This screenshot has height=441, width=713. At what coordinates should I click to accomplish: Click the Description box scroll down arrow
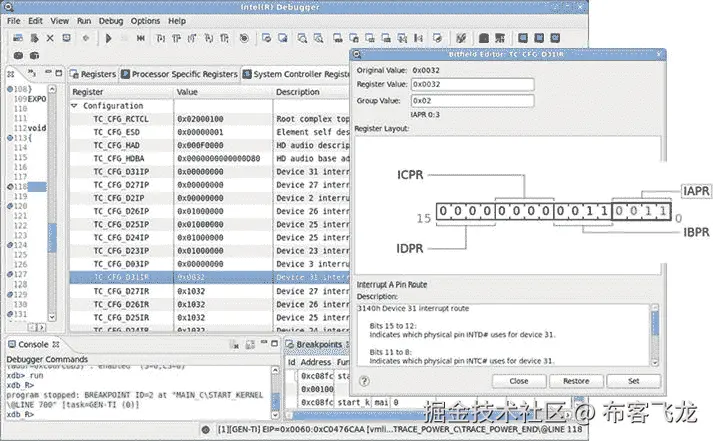click(655, 362)
